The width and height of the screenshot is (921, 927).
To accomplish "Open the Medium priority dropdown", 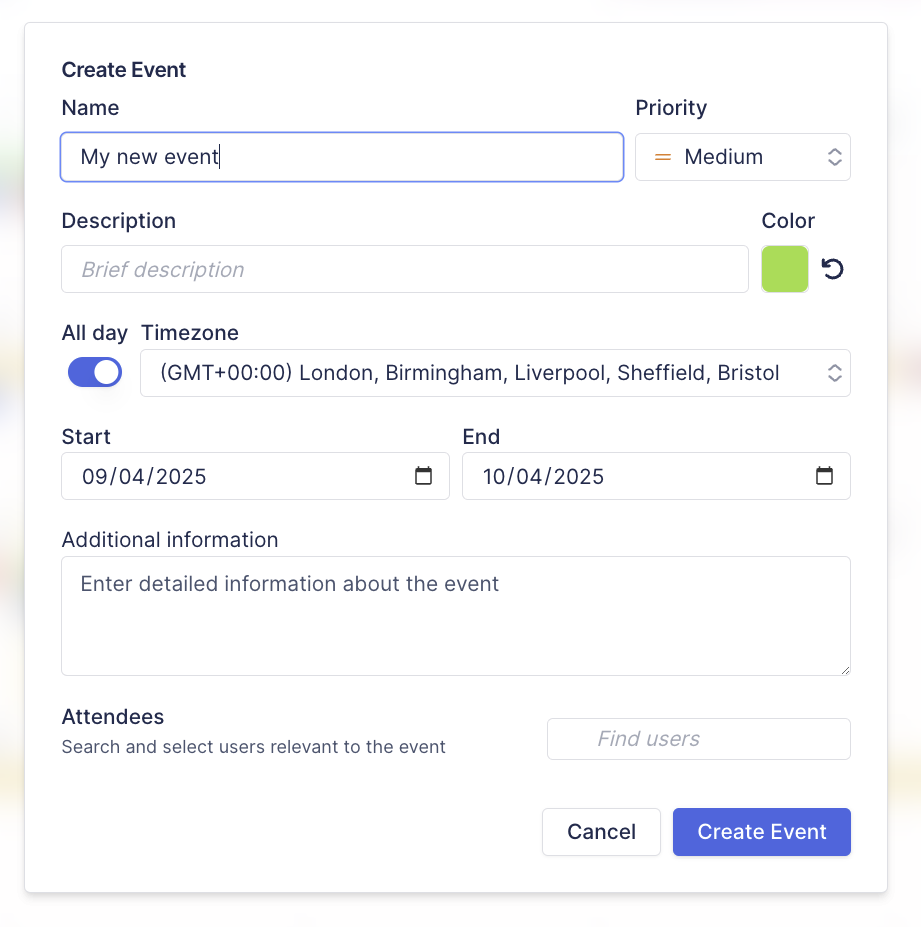I will point(742,157).
